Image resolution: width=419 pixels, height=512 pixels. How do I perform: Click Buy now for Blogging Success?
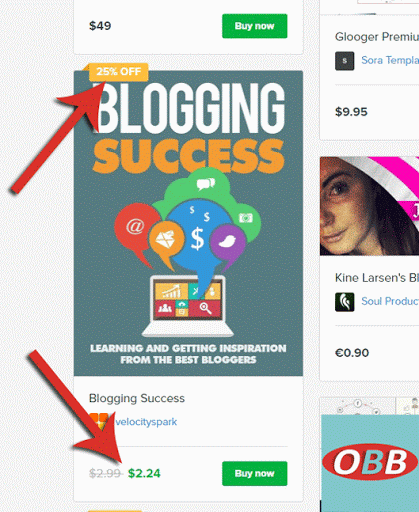(254, 473)
